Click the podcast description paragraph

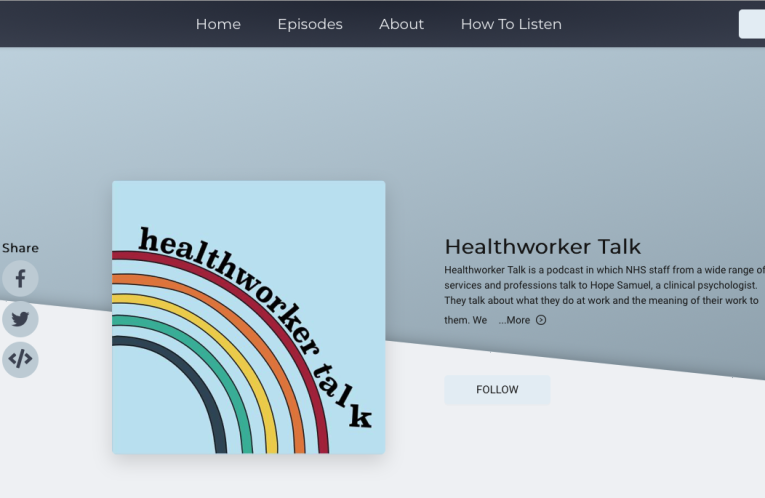[604, 295]
